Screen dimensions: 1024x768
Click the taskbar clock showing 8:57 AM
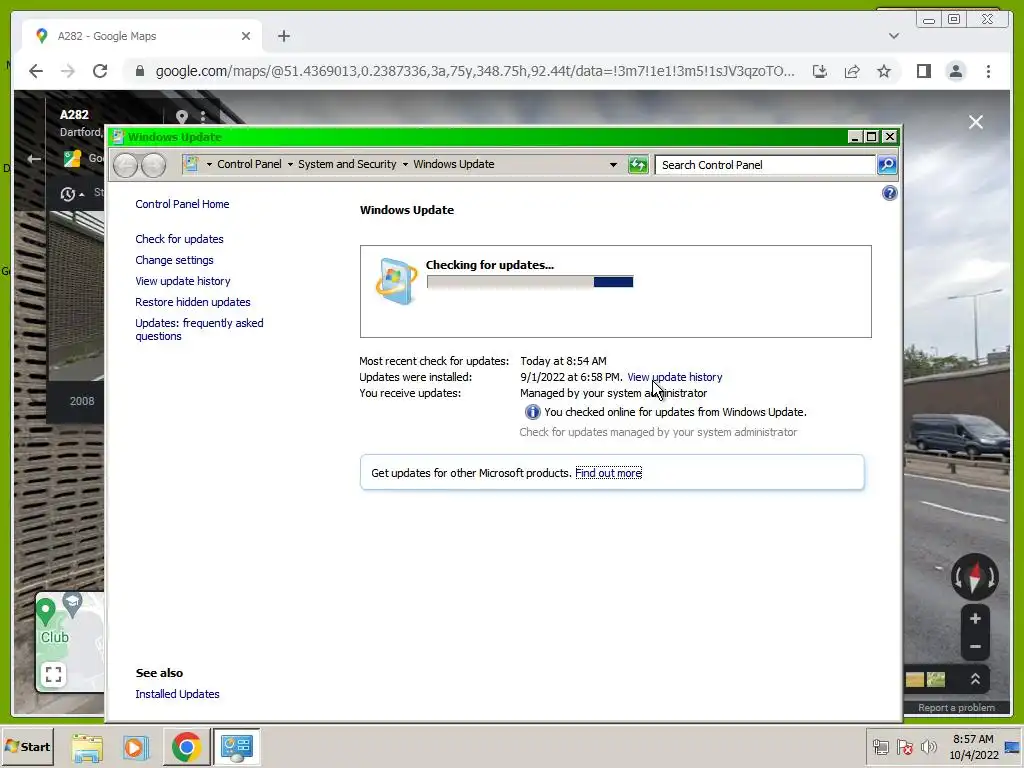974,747
